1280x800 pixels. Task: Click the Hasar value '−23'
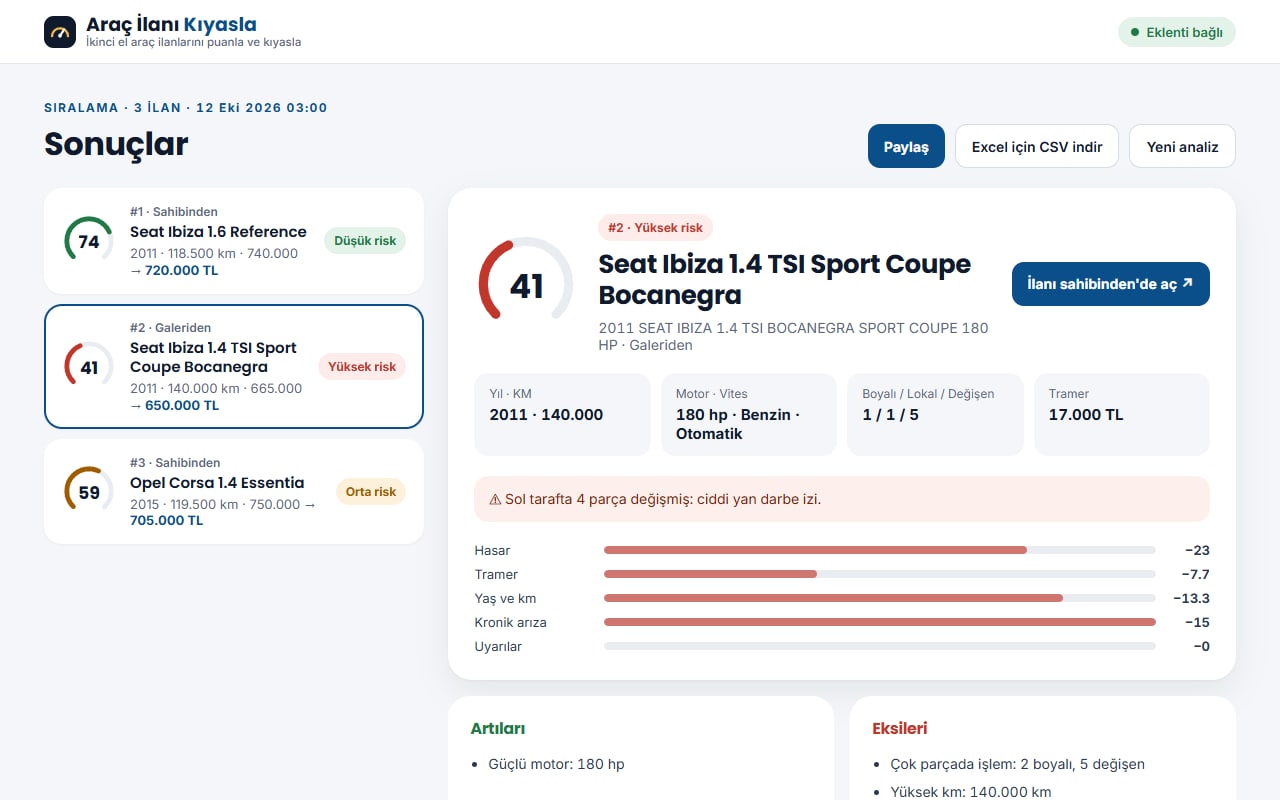[x=1197, y=551]
